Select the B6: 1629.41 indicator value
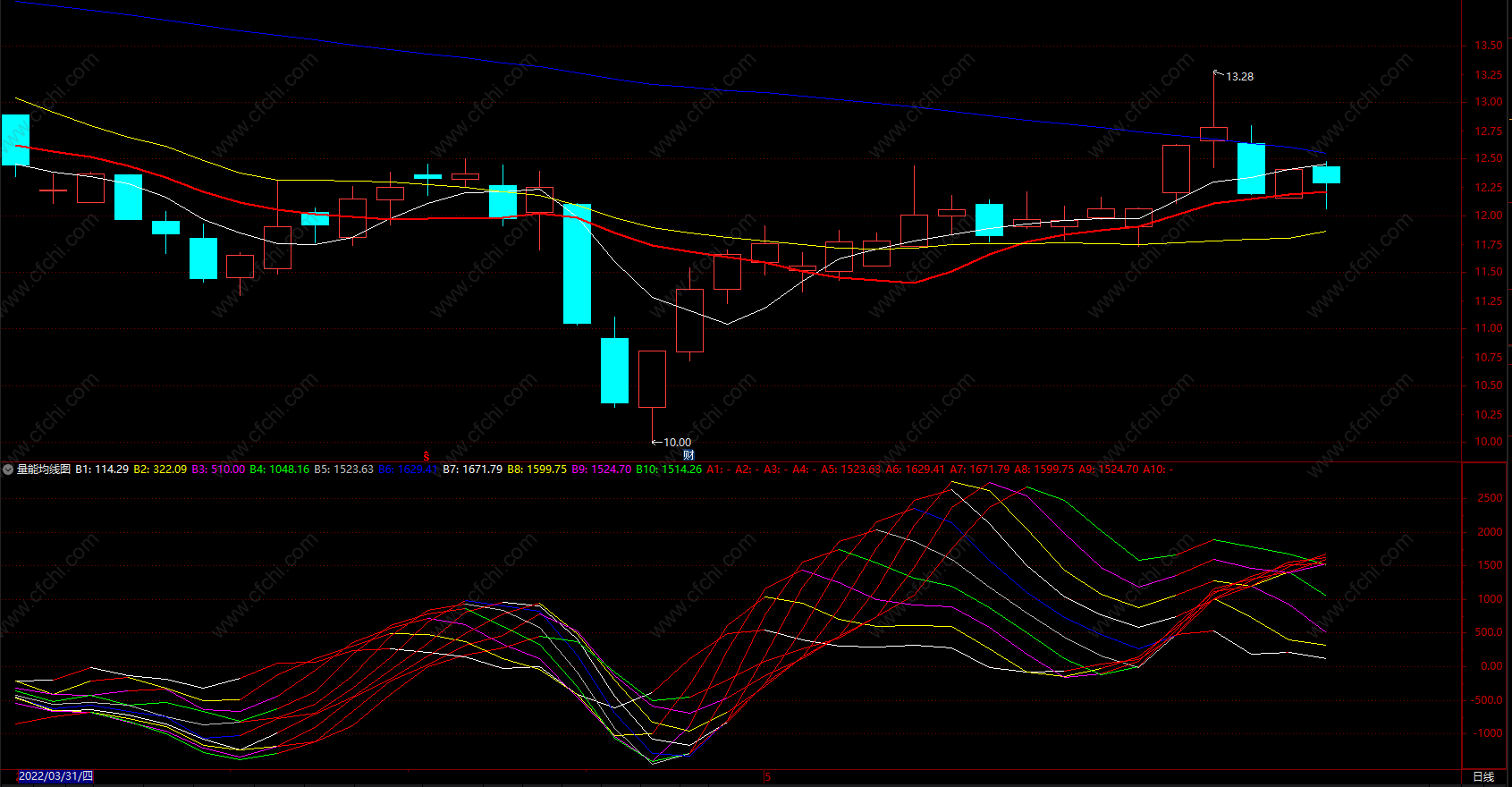 409,470
